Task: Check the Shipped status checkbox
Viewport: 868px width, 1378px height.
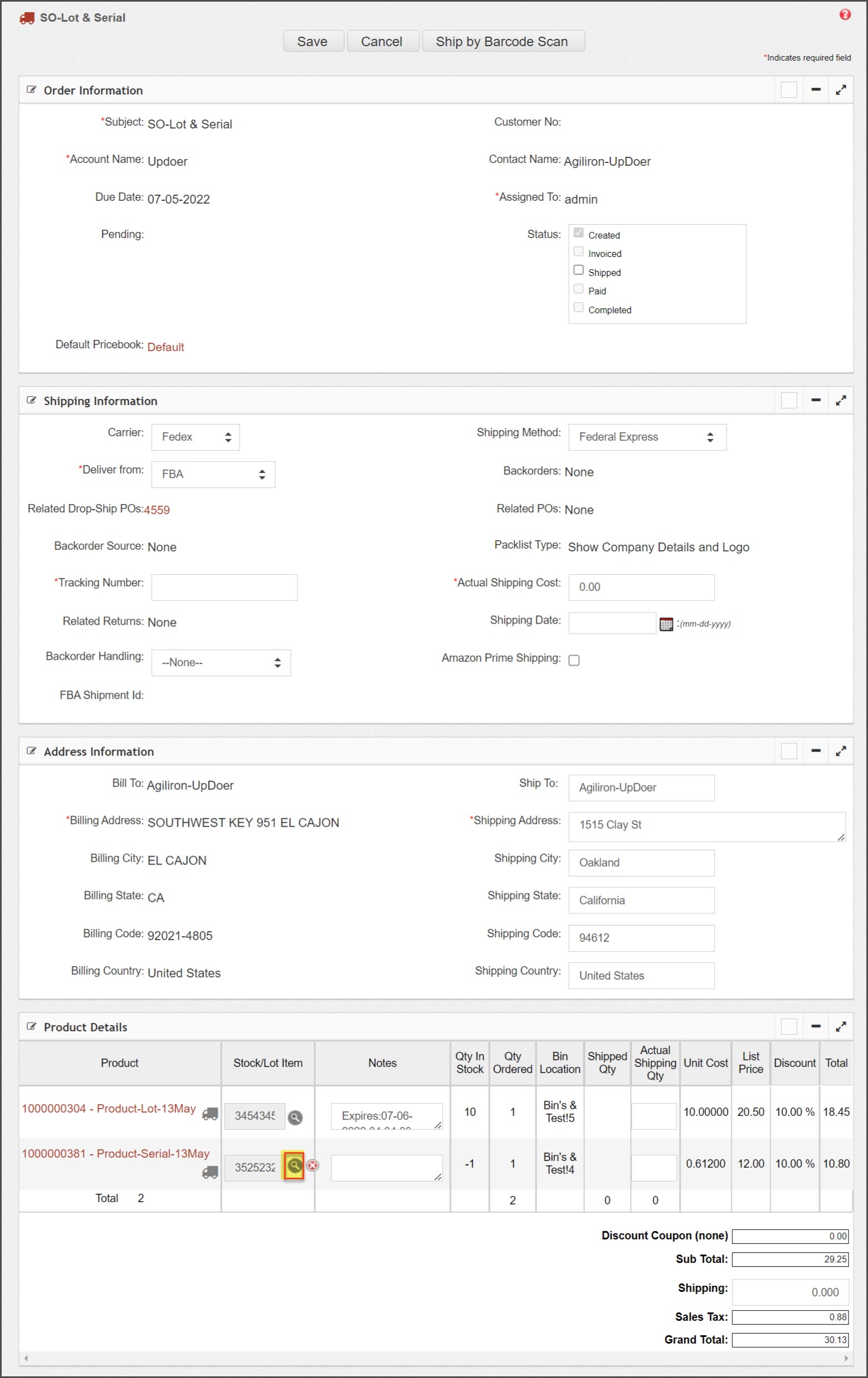Action: (x=578, y=270)
